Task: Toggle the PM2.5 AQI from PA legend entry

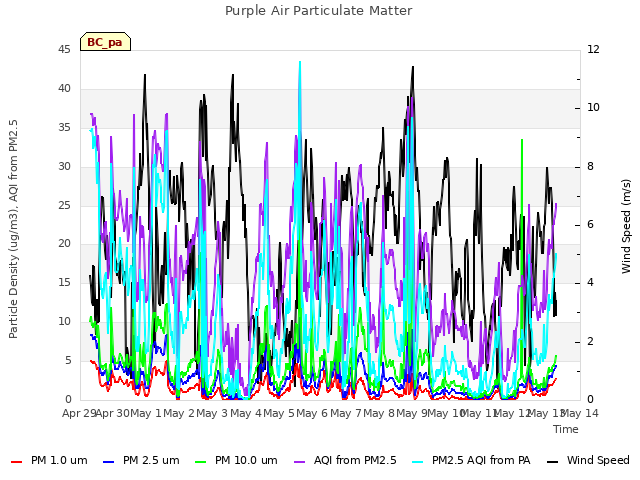Action: (x=471, y=461)
